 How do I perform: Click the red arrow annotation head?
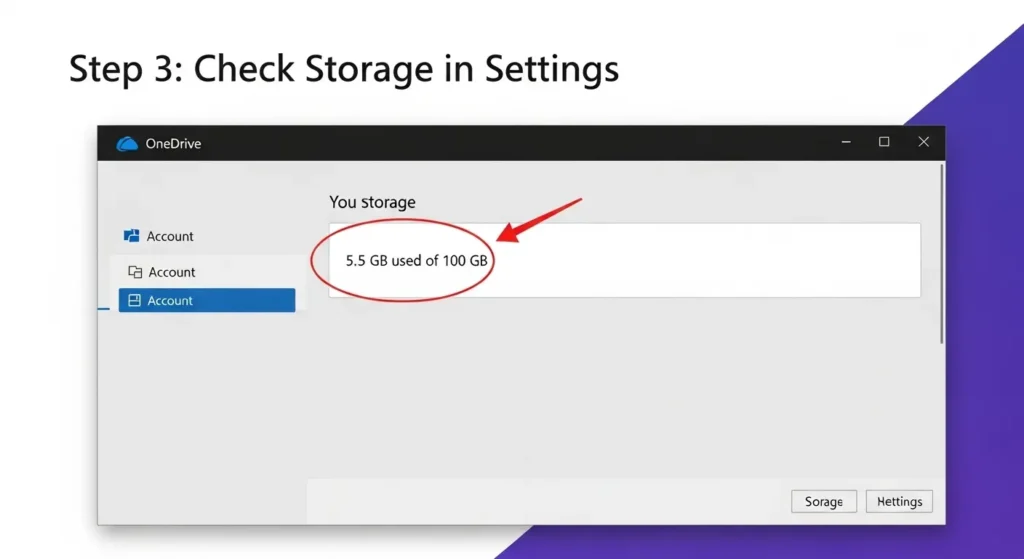click(507, 236)
